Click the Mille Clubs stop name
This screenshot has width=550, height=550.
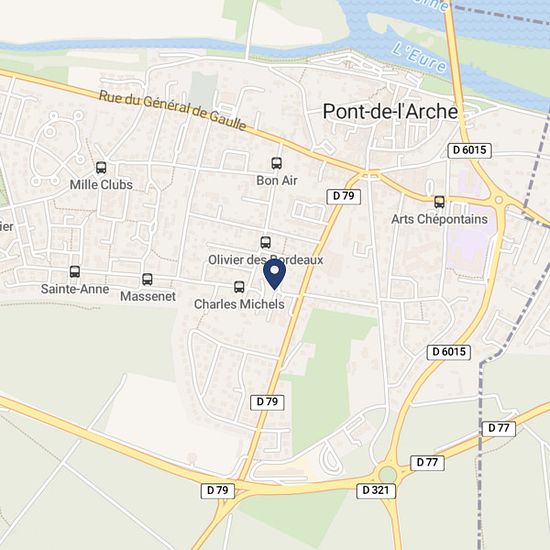[101, 185]
